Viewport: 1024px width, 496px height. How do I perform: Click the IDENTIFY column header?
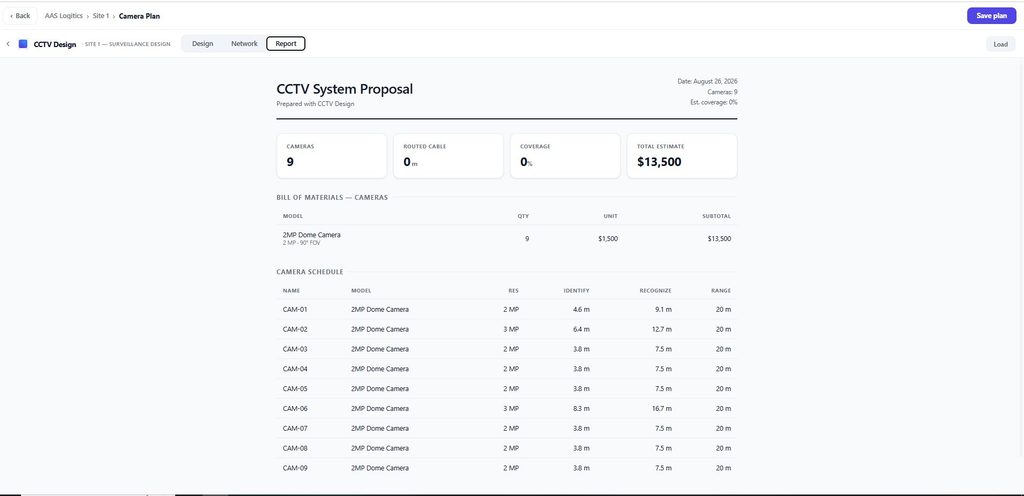click(x=577, y=290)
